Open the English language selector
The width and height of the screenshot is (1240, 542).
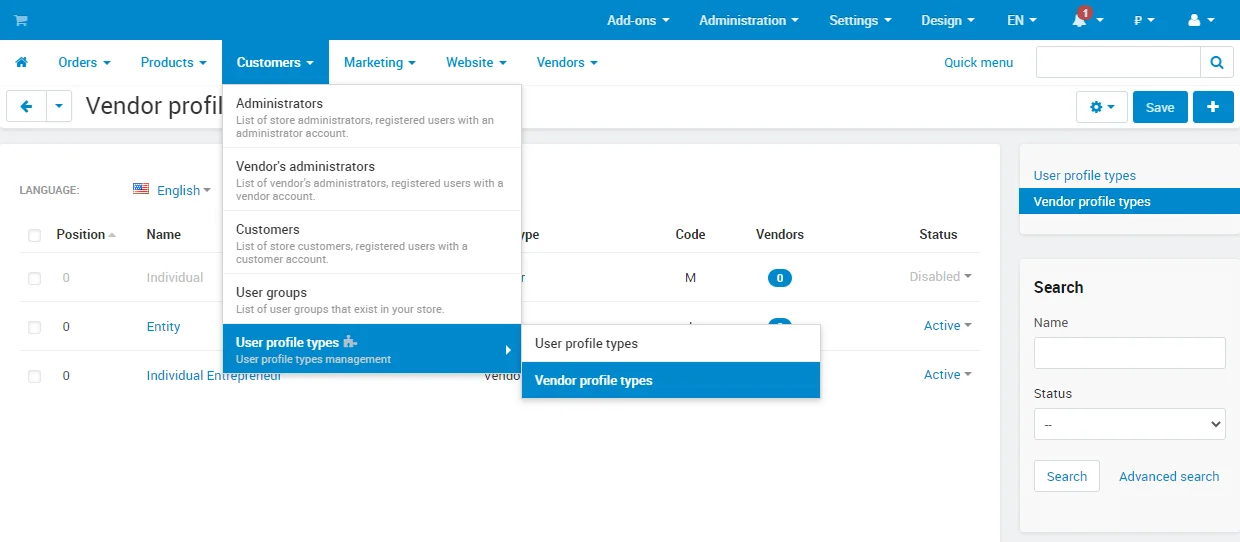point(172,190)
